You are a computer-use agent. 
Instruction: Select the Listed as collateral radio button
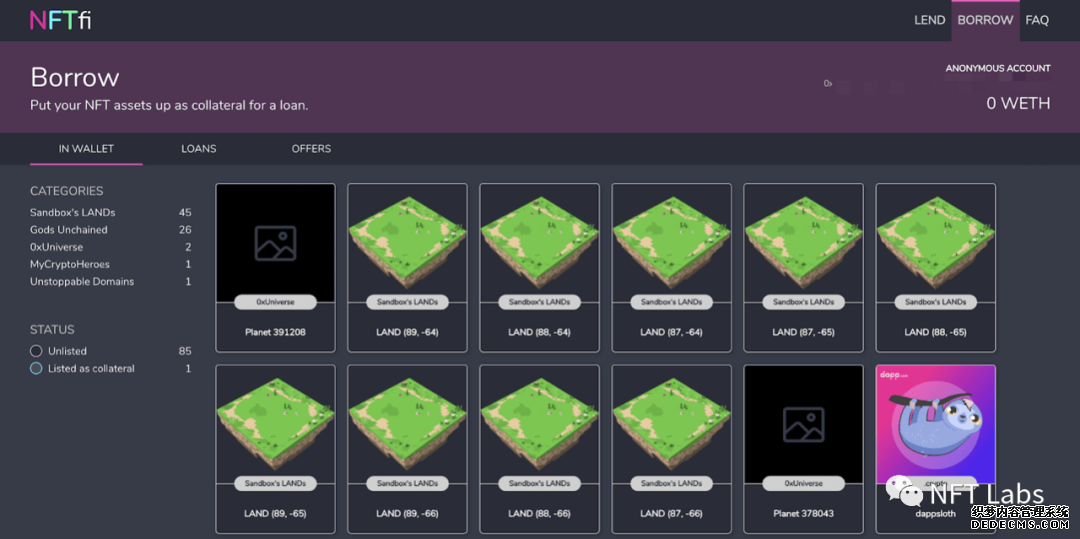coord(36,368)
